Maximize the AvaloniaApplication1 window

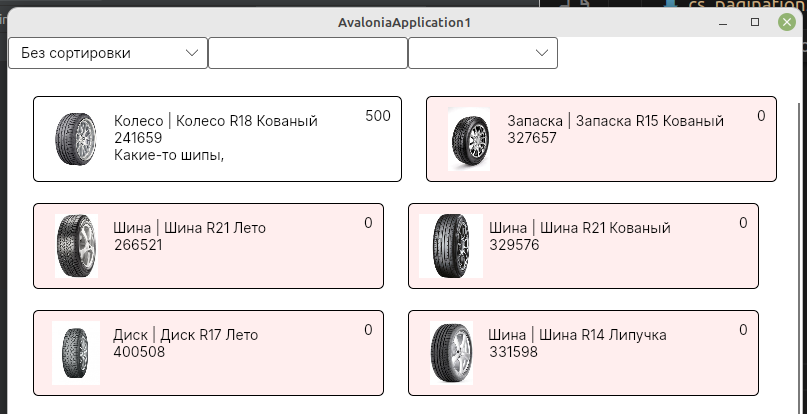click(755, 22)
